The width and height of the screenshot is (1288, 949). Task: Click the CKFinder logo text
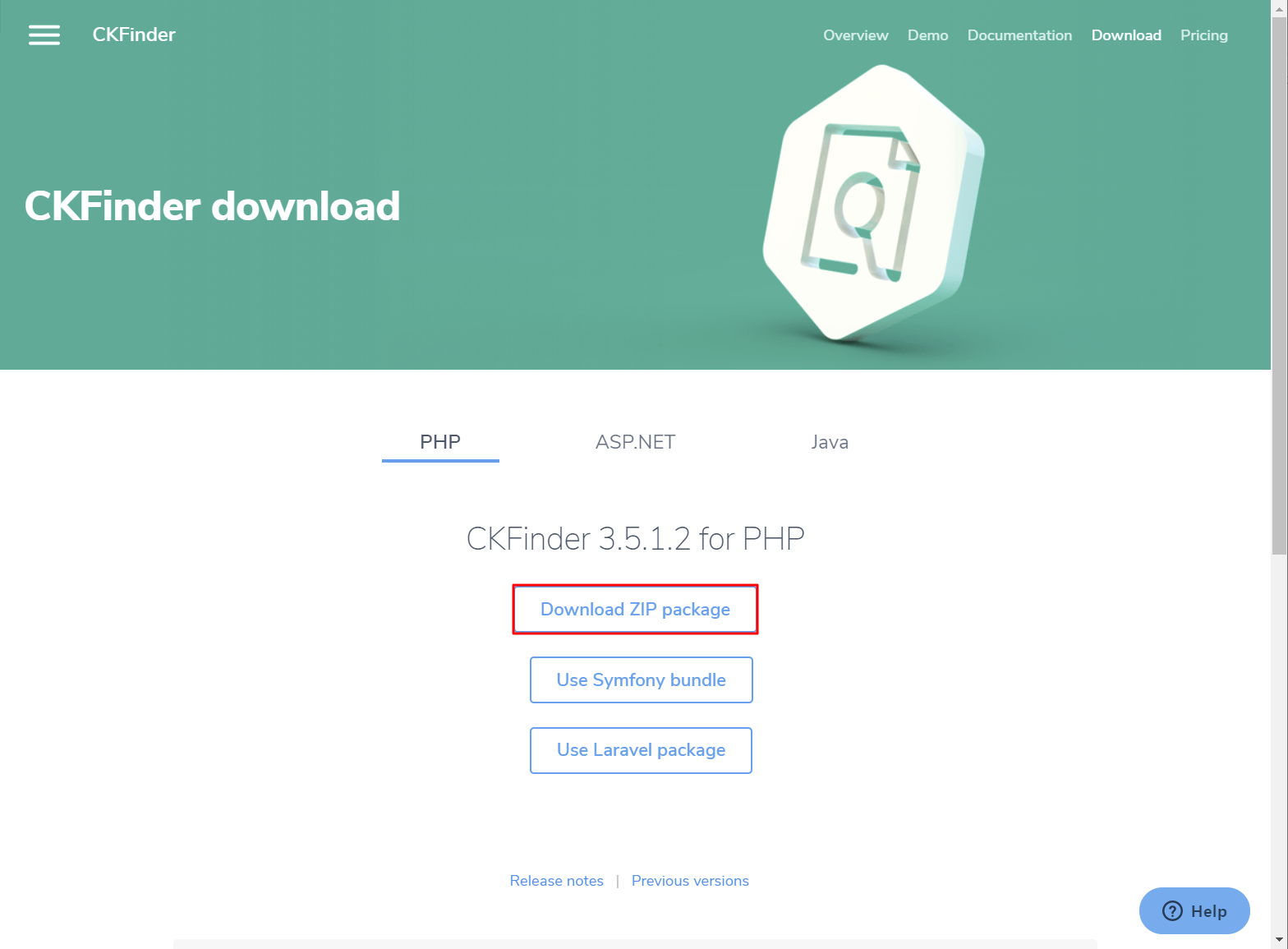point(134,35)
